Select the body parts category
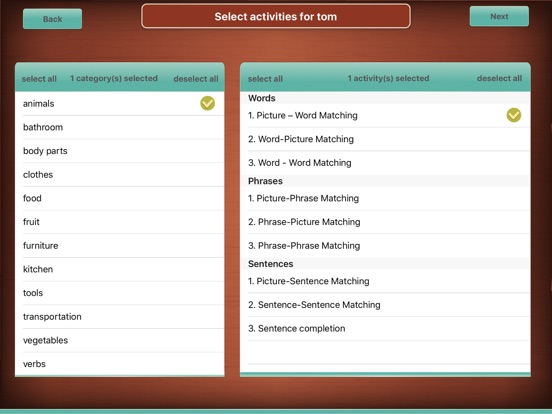This screenshot has width=552, height=414. pos(120,151)
